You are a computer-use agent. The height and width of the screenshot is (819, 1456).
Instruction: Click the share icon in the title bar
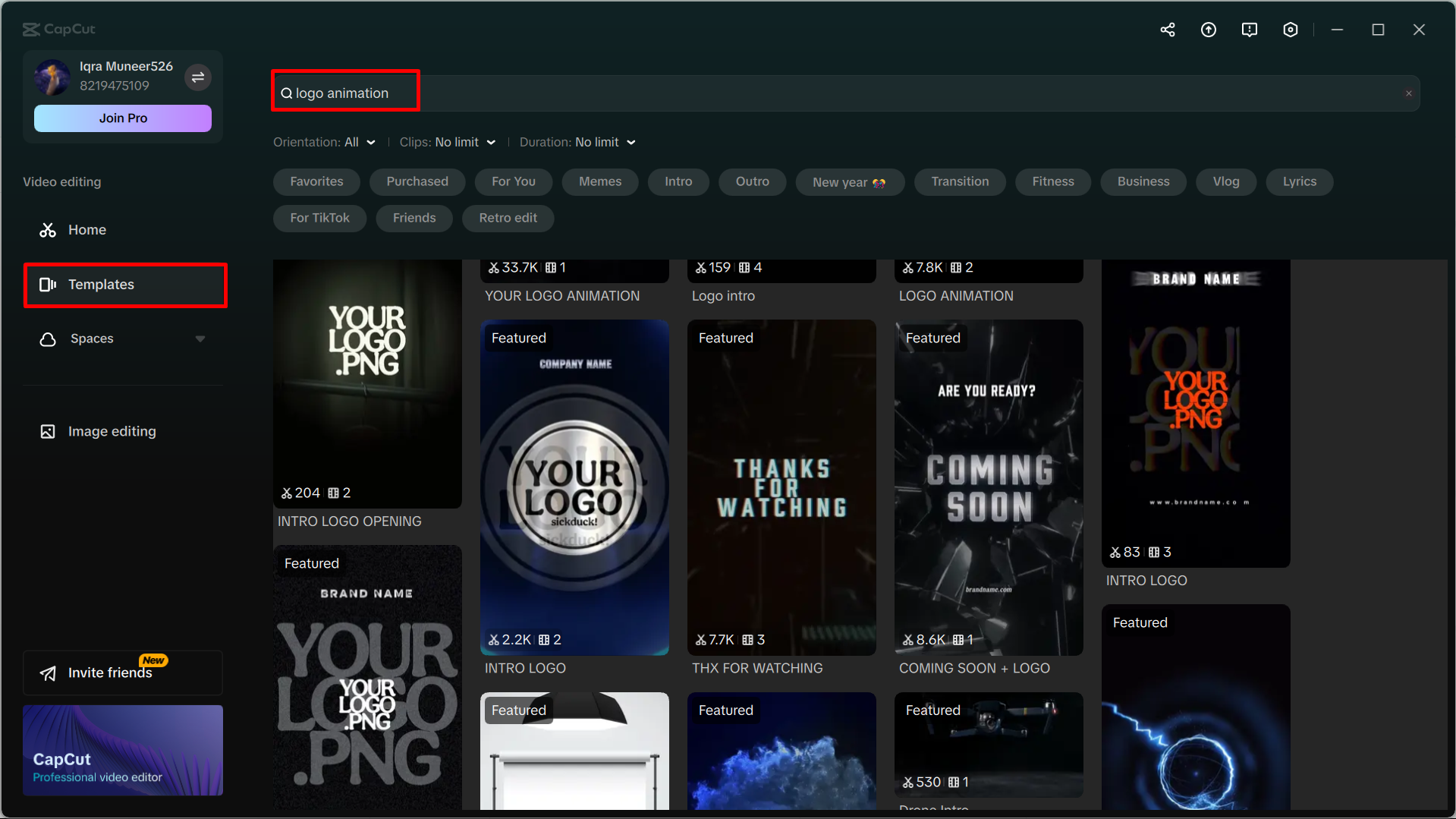[1168, 30]
